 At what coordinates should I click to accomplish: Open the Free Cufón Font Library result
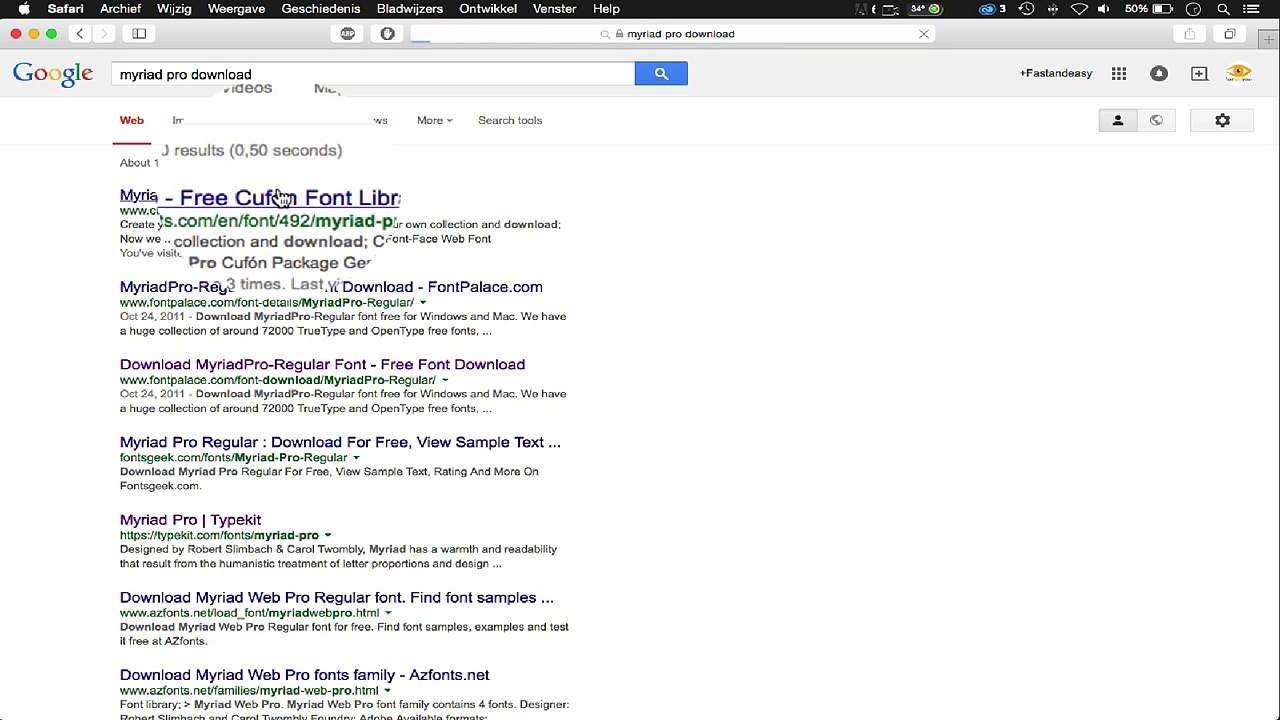coord(260,197)
